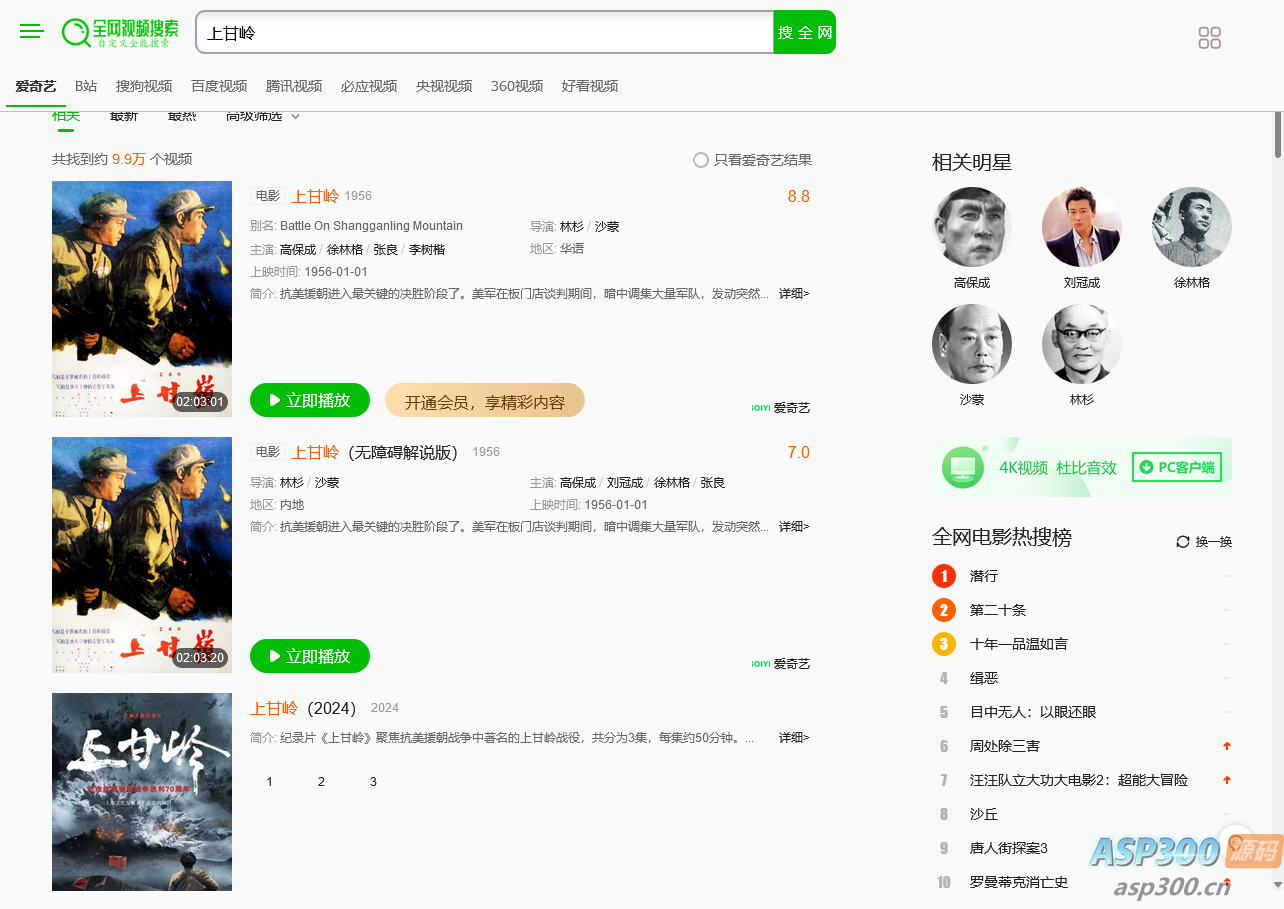Toggle 只看爱奇艺结果 radio option
Image resolution: width=1284 pixels, height=909 pixels.
click(x=752, y=160)
